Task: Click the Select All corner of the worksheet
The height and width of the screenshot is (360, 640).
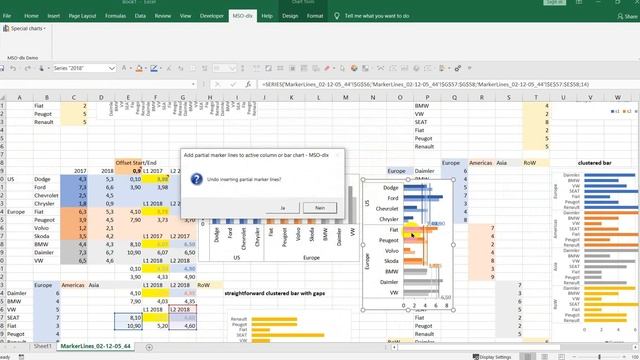Action: click(2, 97)
